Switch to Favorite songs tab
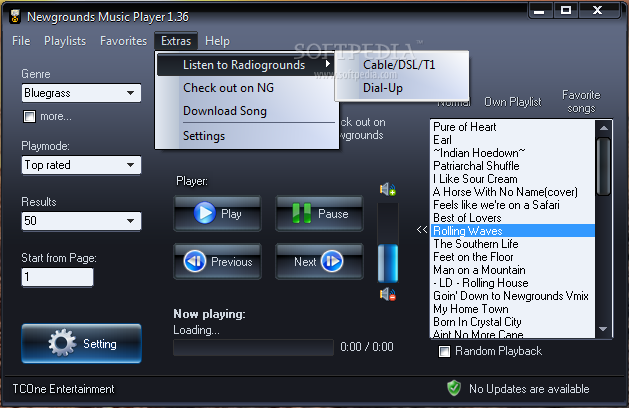Screen dimensions: 629x408 [x=581, y=101]
